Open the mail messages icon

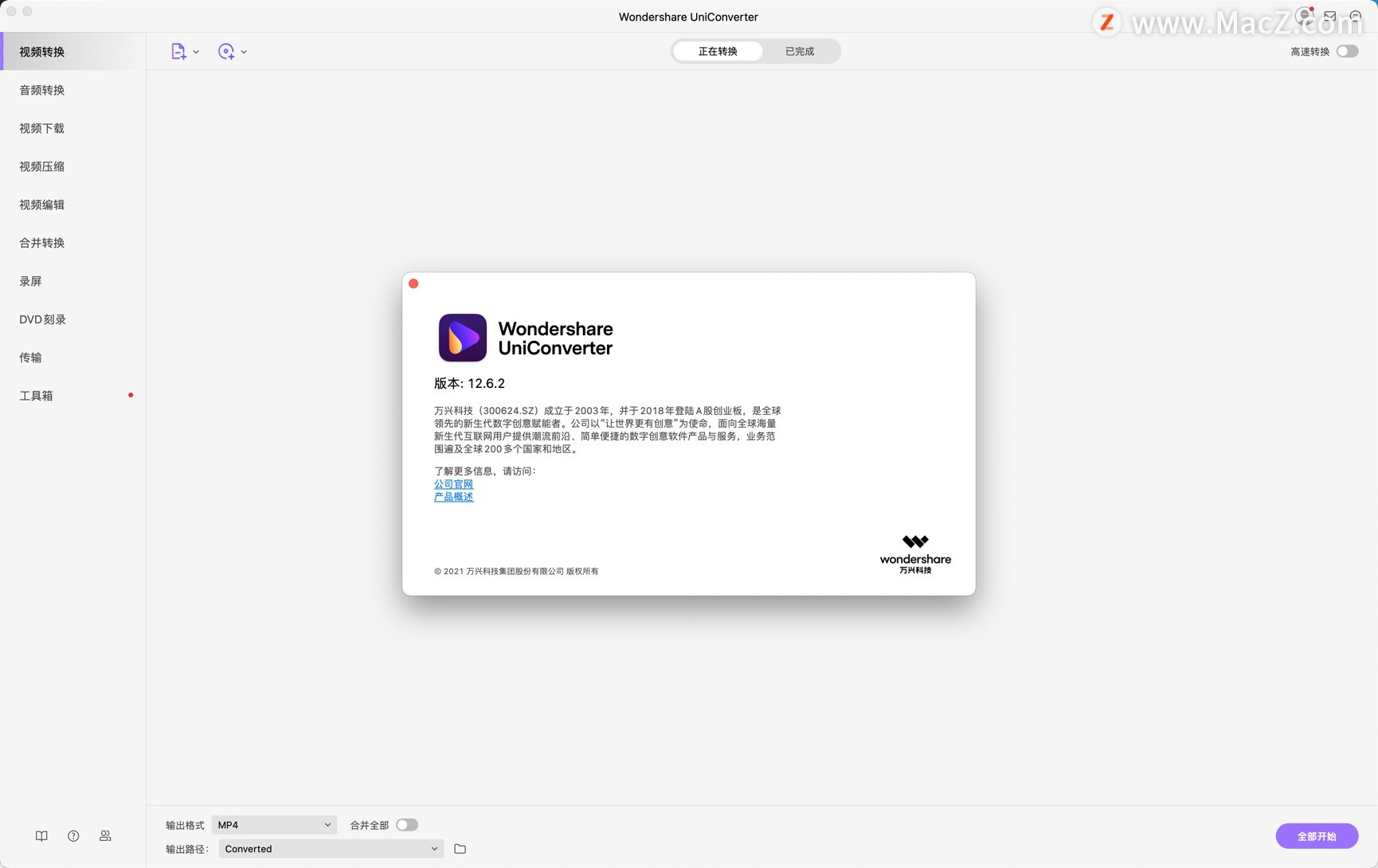1329,16
